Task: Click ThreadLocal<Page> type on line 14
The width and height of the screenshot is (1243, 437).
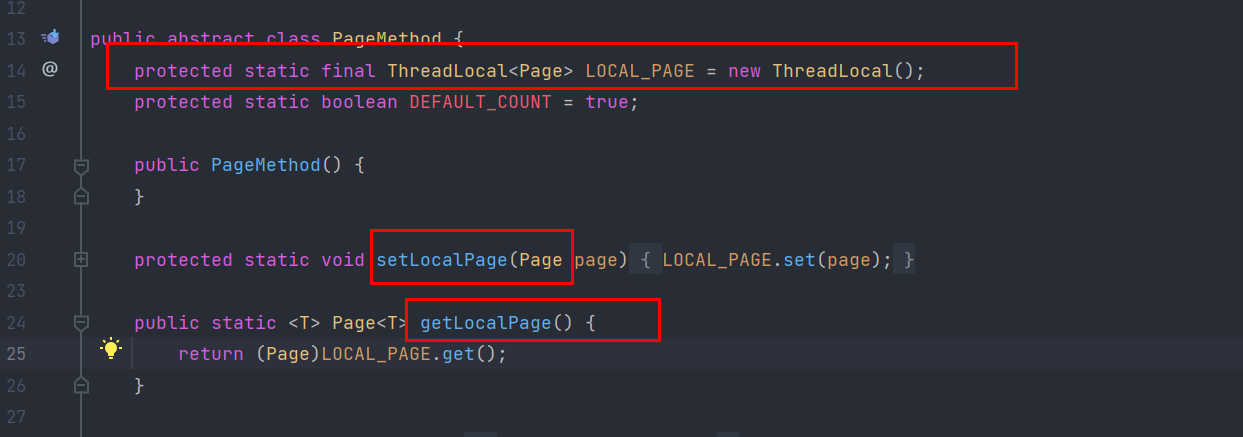Action: [x=480, y=71]
